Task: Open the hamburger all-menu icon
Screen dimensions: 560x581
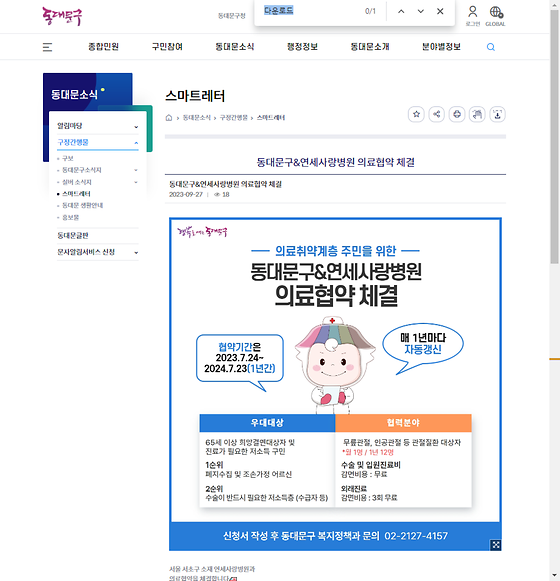Action: [47, 47]
